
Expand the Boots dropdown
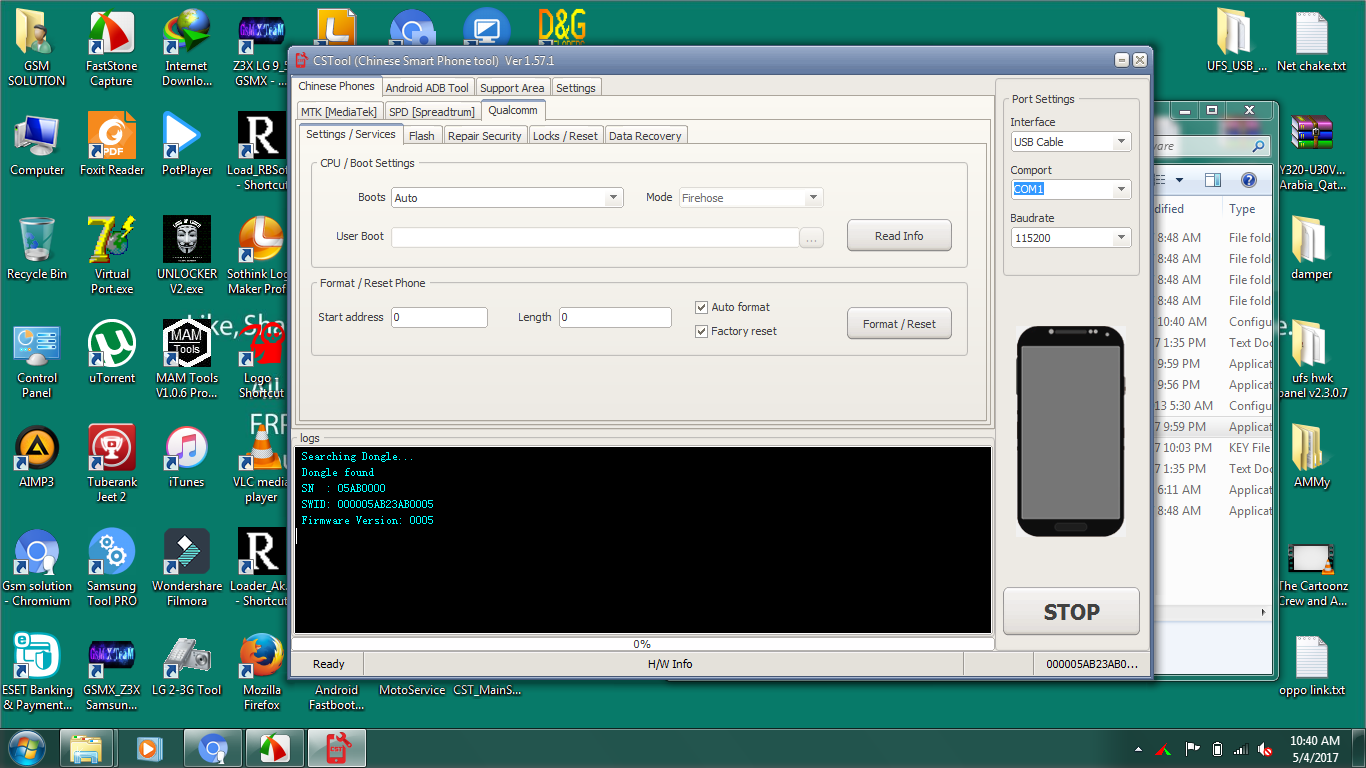tap(613, 198)
